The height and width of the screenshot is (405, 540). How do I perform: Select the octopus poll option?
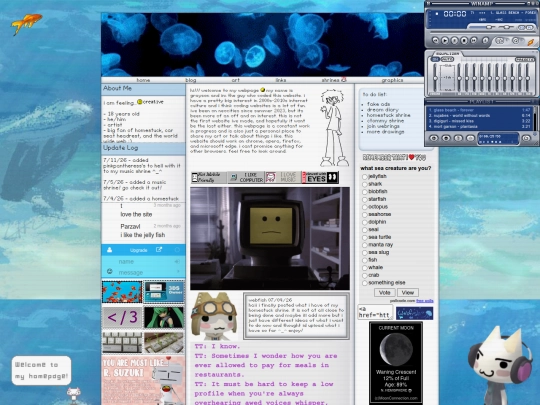(364, 207)
